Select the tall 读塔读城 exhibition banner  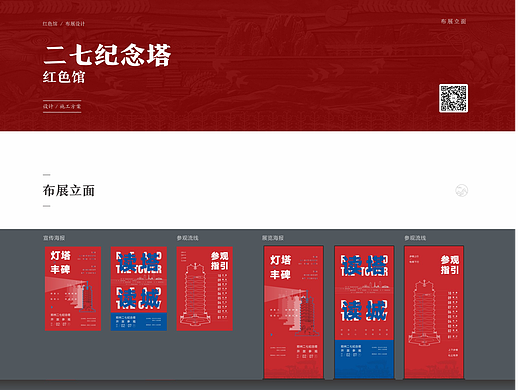[364, 312]
